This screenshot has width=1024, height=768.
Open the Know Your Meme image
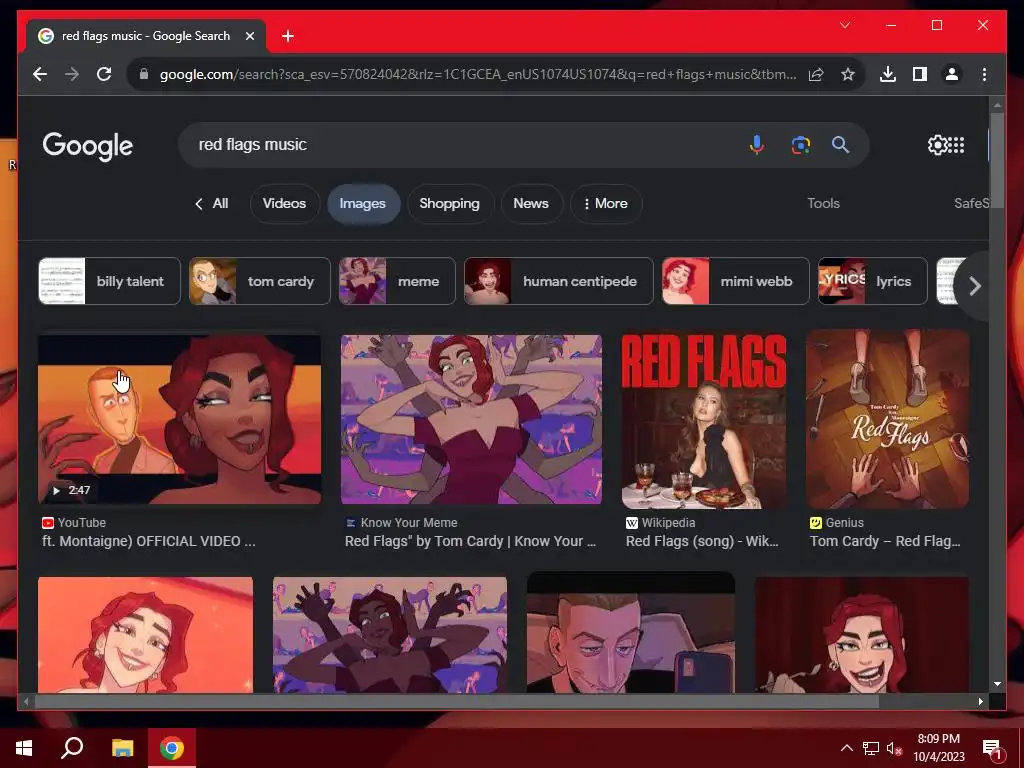point(471,419)
